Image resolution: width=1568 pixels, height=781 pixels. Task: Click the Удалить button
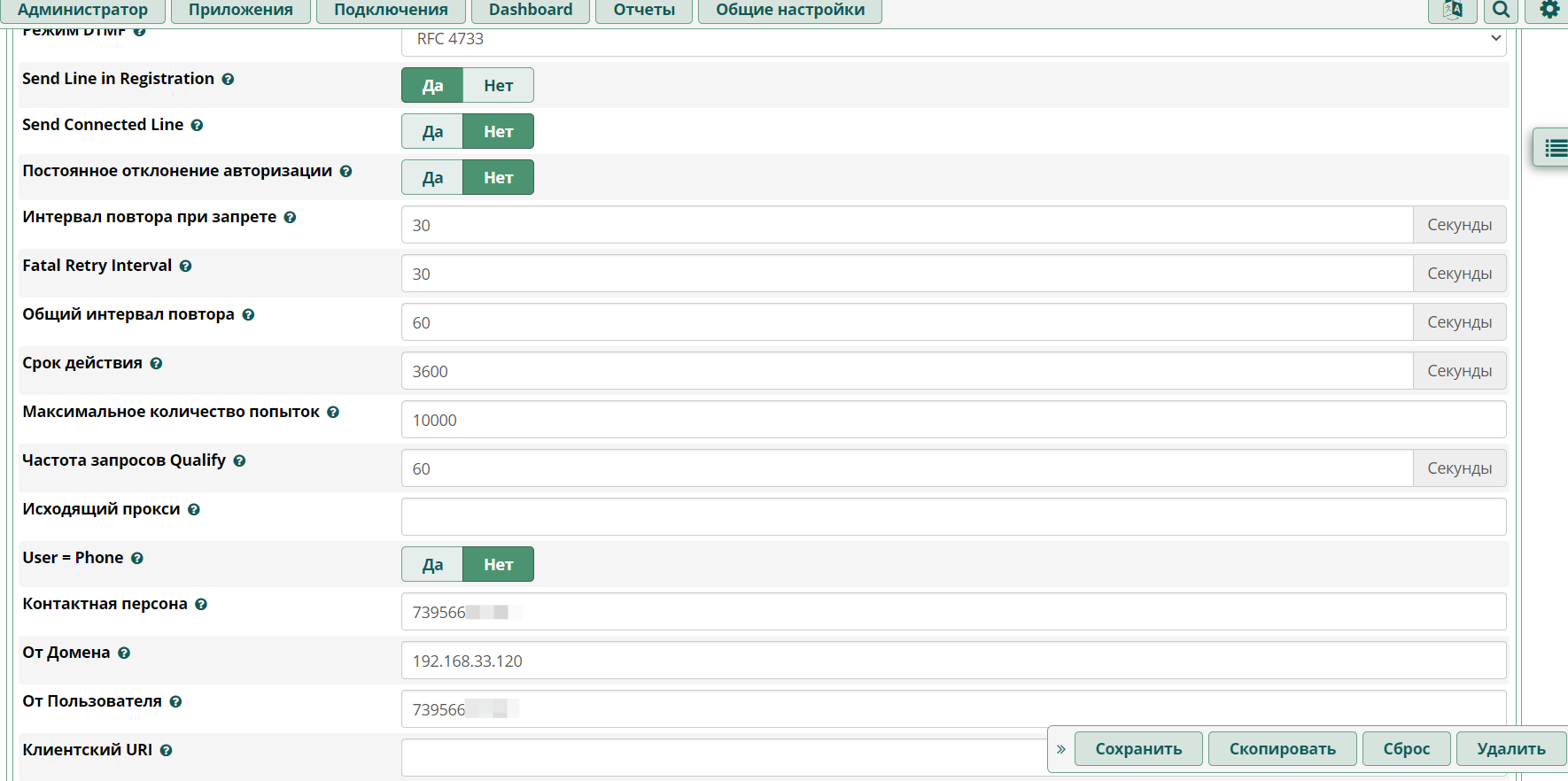1510,749
